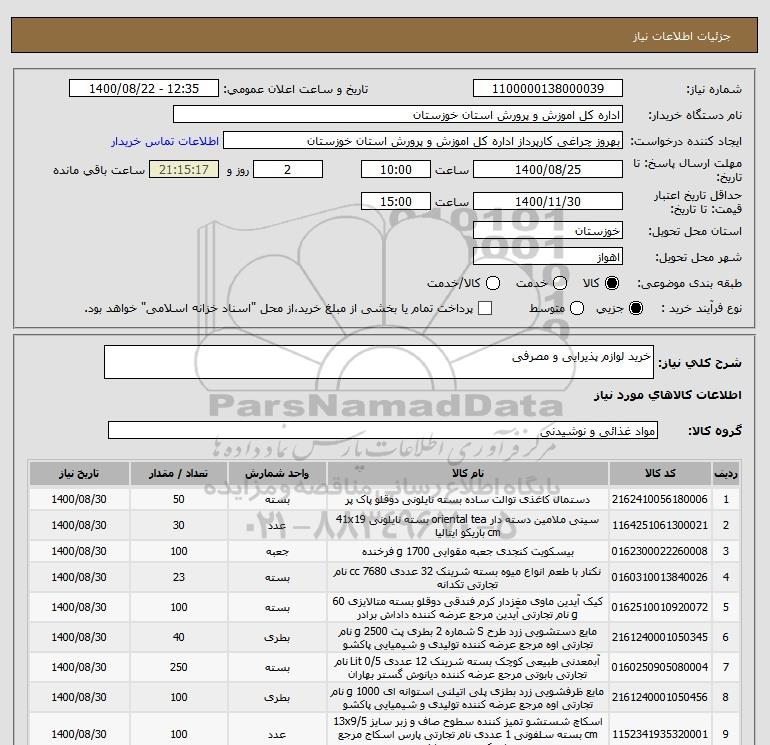
Task: Click the نام کالا column header
Action: (x=468, y=474)
